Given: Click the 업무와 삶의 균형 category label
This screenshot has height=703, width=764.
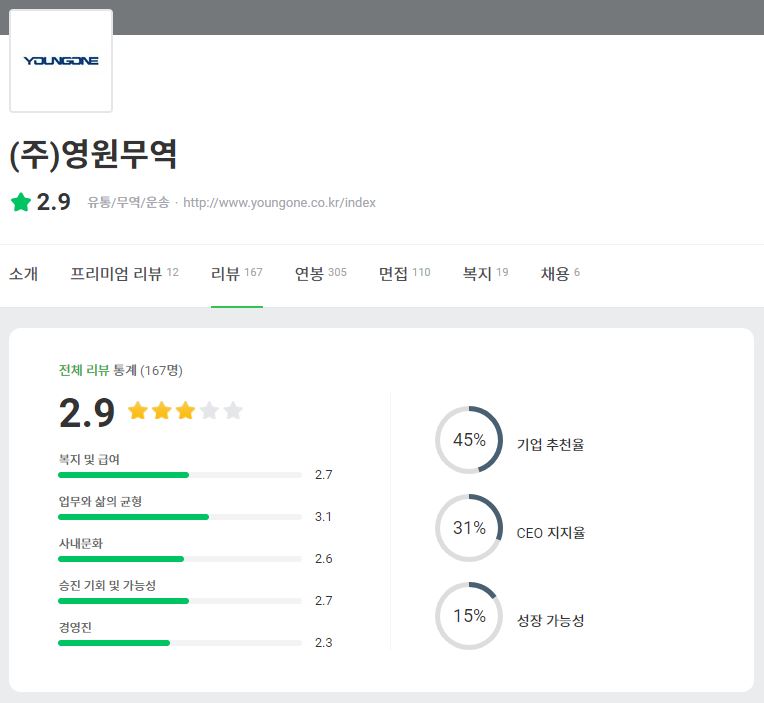Looking at the screenshot, I should tap(100, 501).
